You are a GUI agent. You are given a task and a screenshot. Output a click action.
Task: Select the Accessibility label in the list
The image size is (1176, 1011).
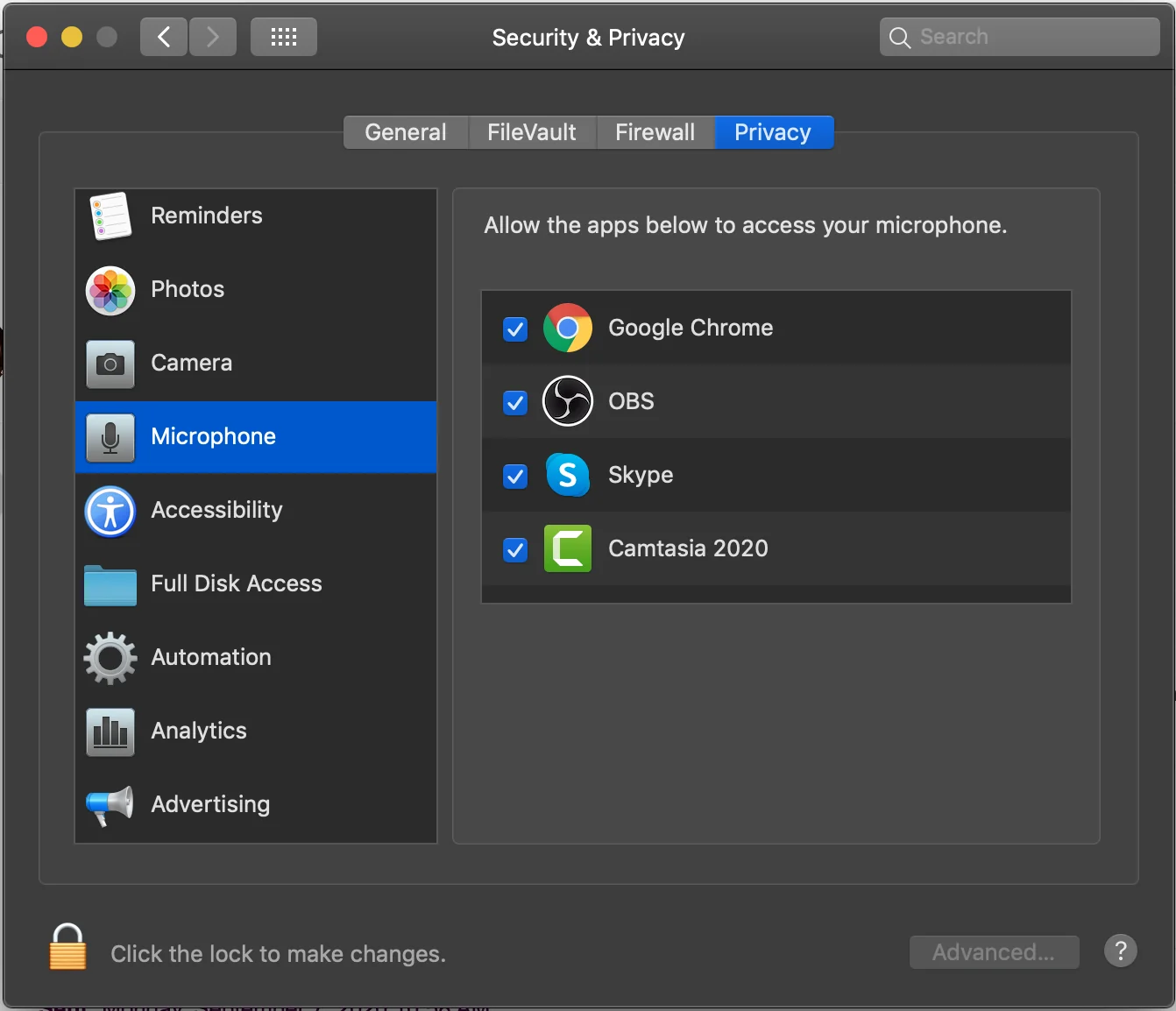click(217, 510)
